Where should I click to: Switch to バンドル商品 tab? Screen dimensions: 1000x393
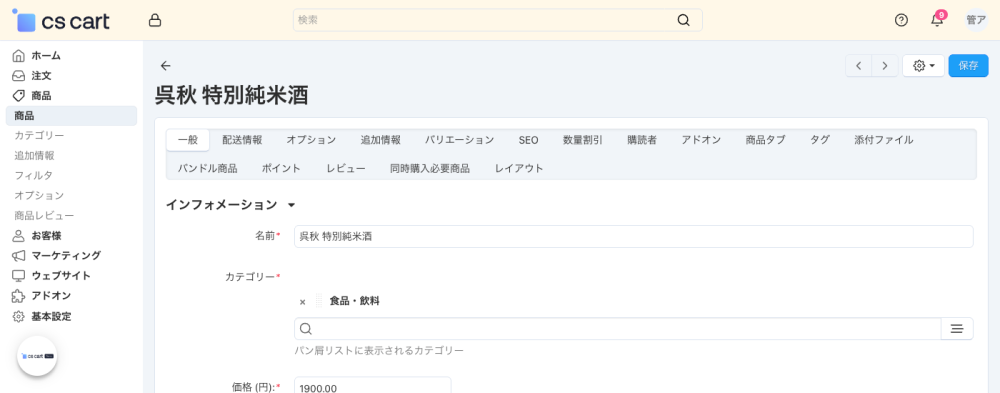[208, 168]
